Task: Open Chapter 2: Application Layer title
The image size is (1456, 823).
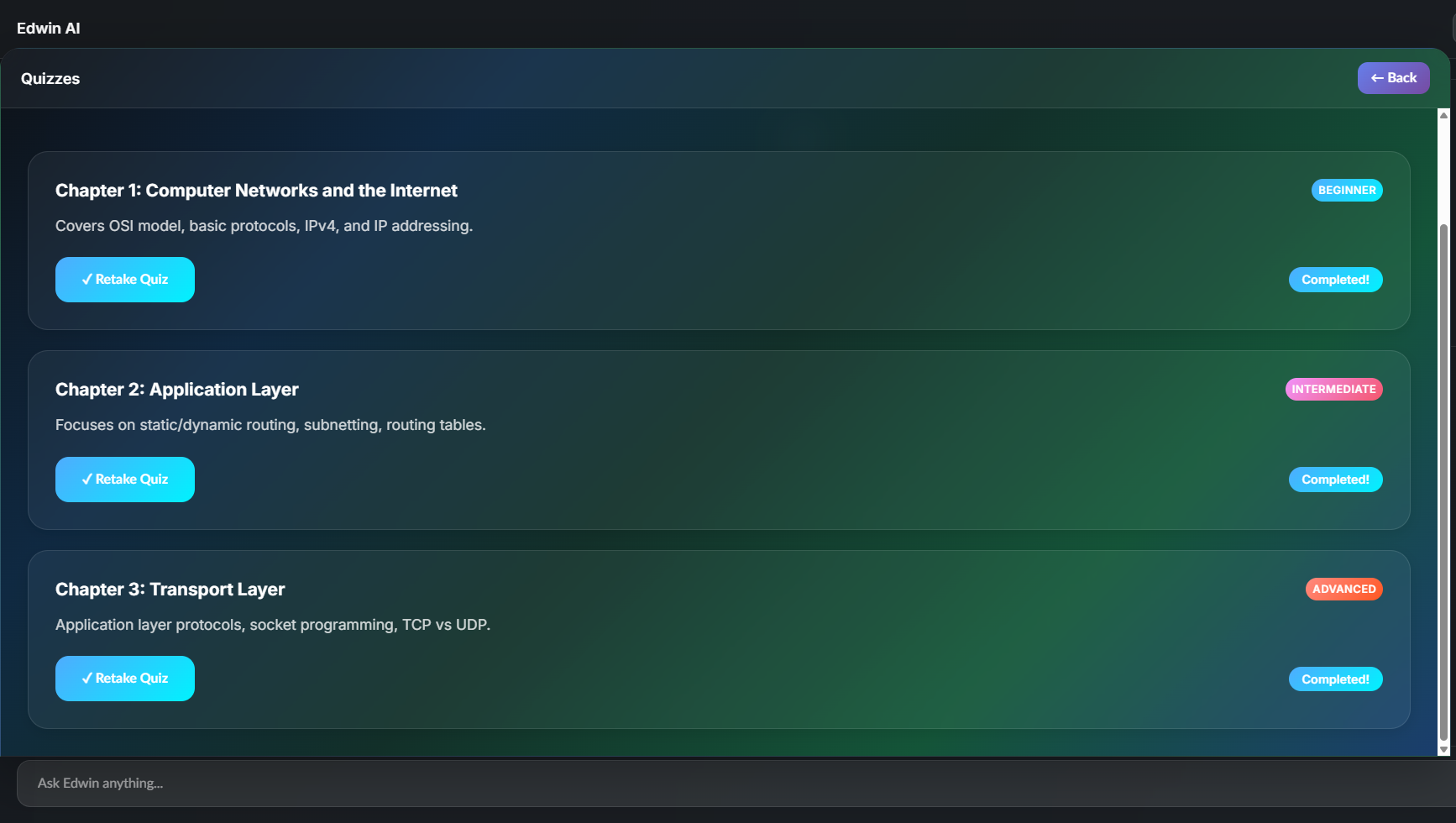Action: (x=177, y=390)
